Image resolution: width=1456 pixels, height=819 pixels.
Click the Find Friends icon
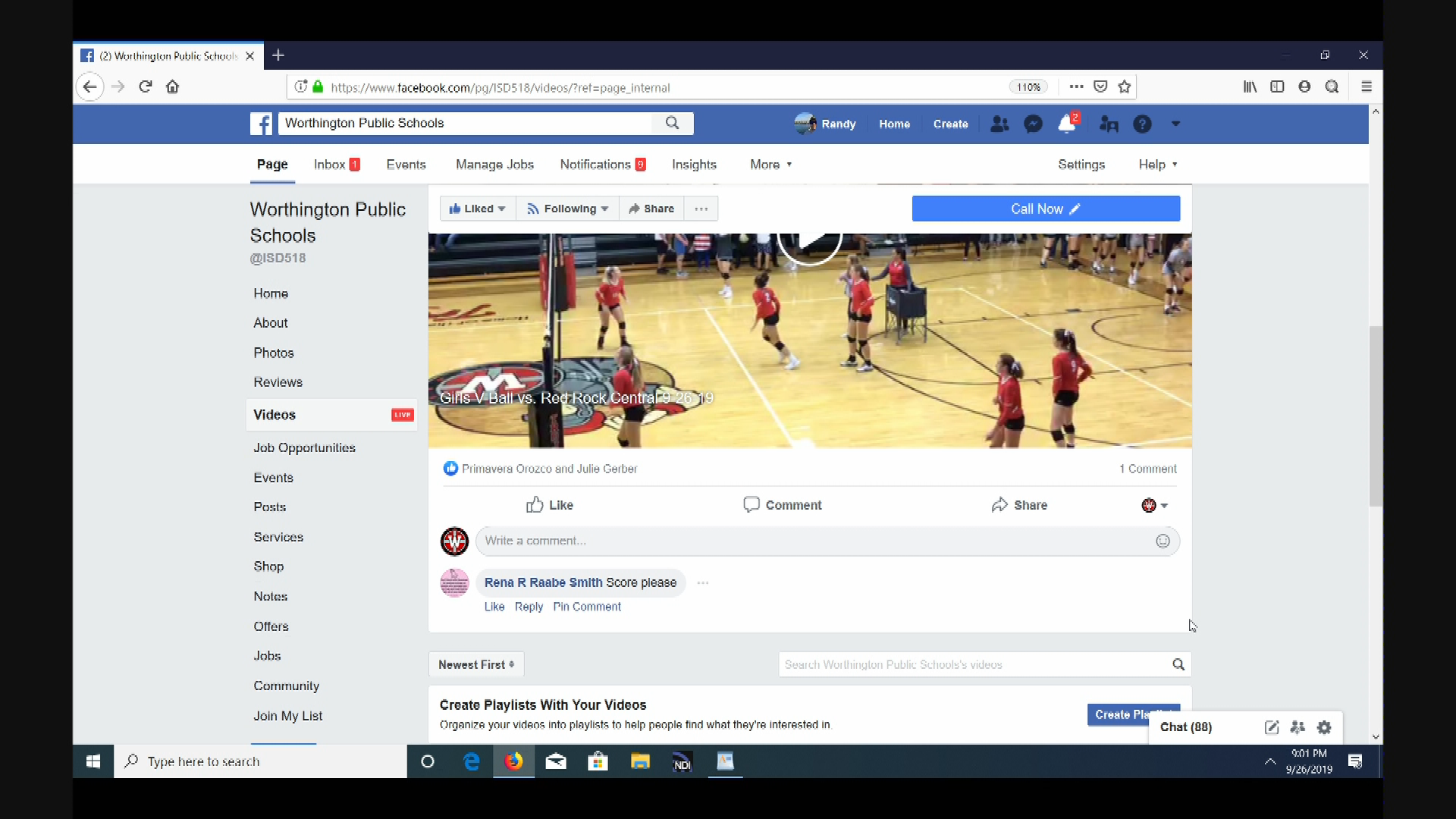[x=1109, y=124]
